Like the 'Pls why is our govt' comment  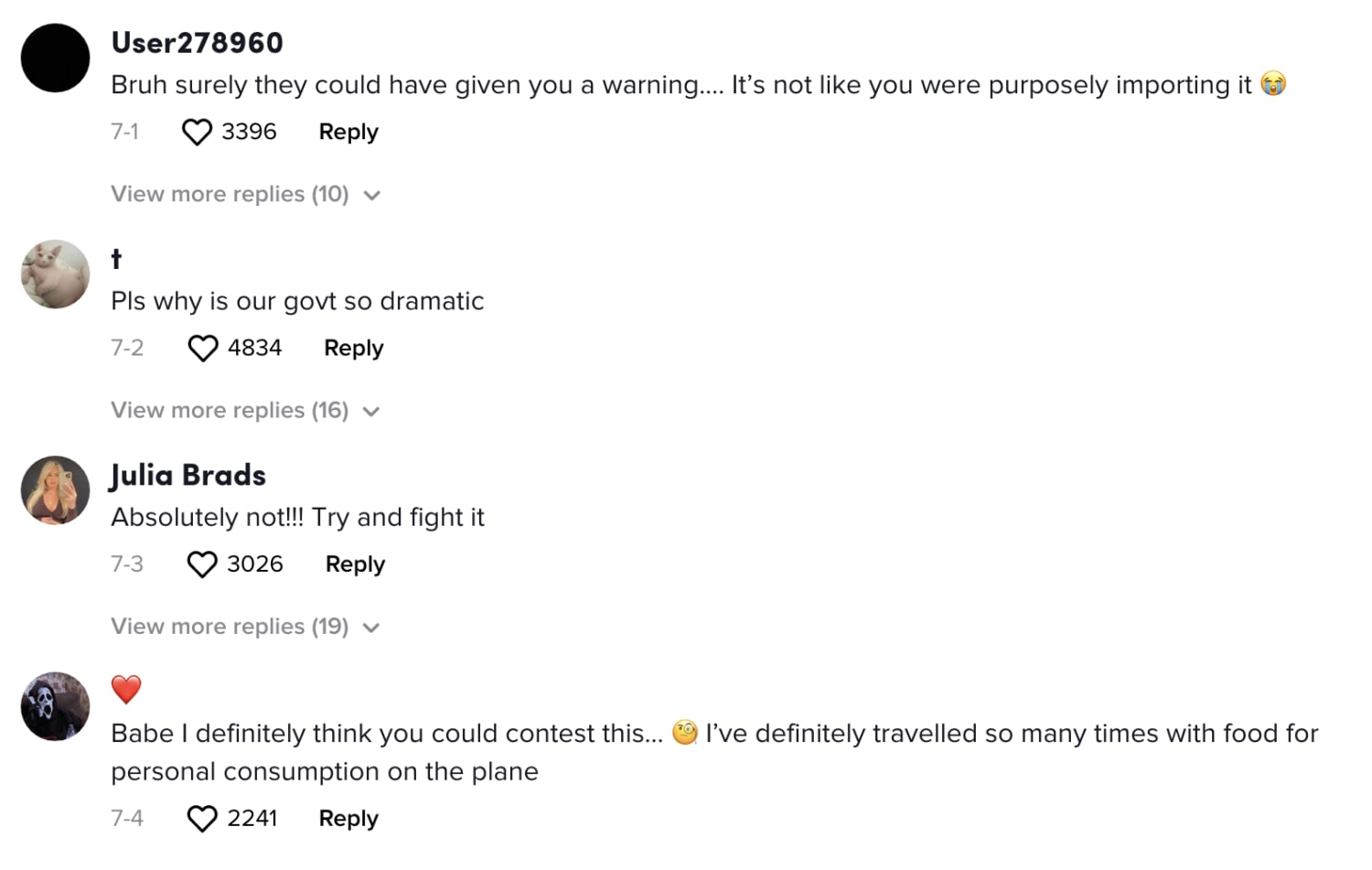coord(202,349)
